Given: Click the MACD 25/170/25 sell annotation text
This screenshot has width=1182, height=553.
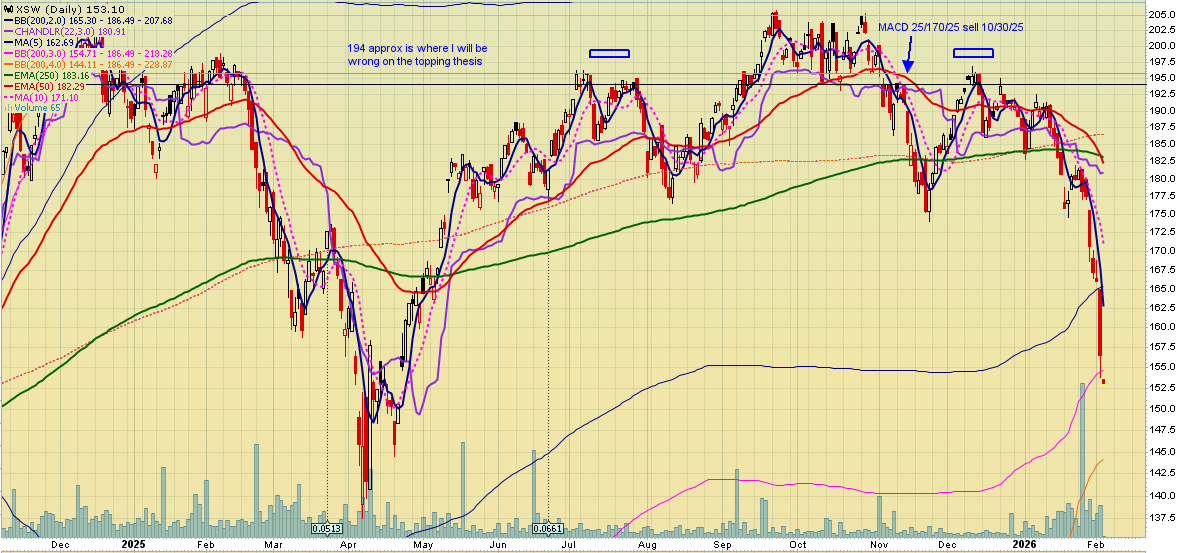Looking at the screenshot, I should tap(950, 27).
